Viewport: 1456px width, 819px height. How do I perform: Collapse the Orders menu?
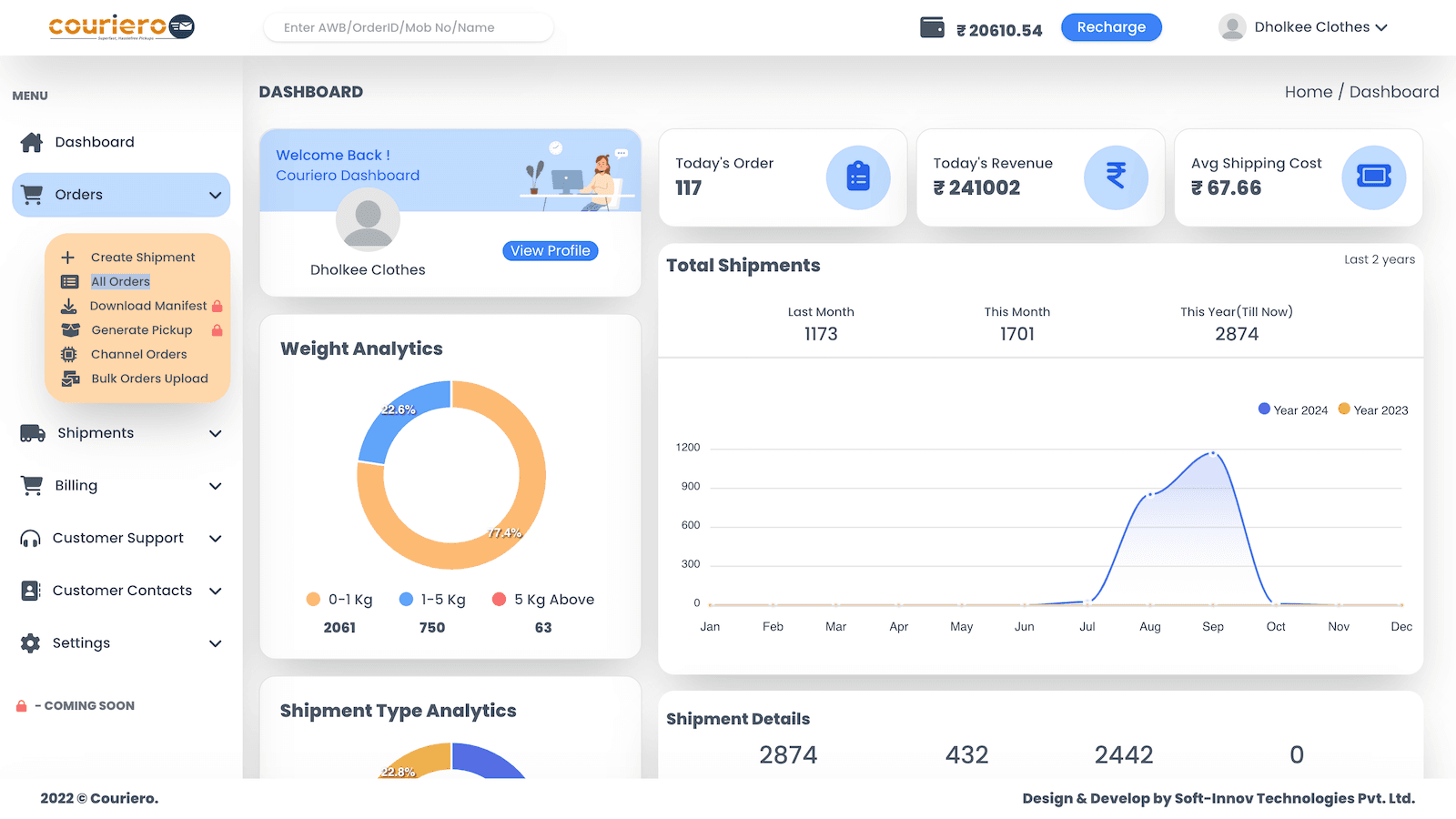click(x=215, y=195)
